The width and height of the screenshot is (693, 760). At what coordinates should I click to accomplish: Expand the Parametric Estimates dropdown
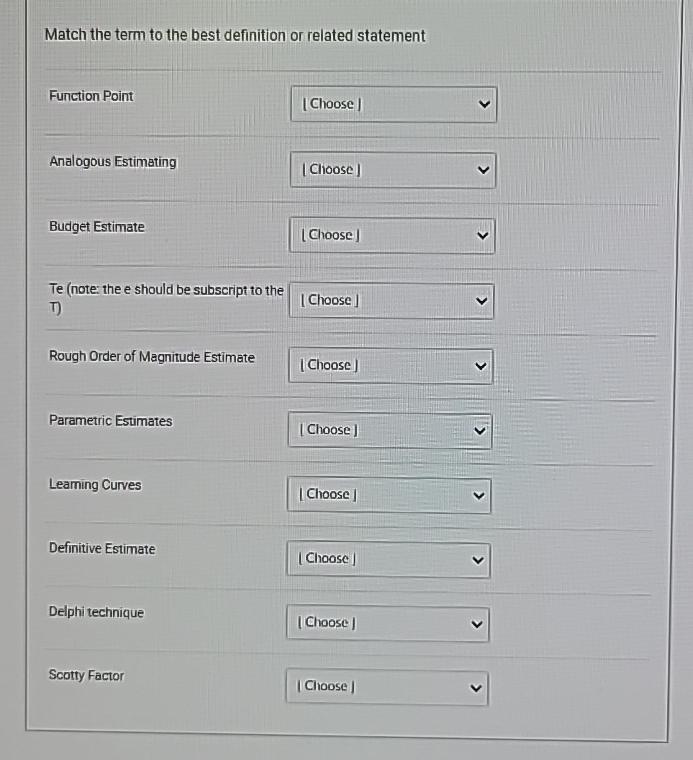pos(390,430)
